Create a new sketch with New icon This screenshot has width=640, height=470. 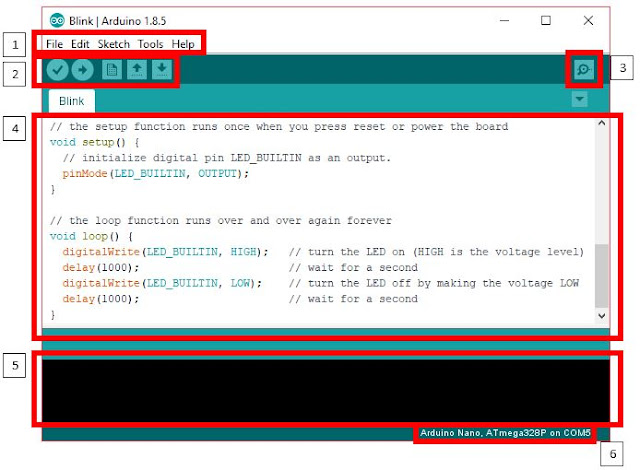111,70
